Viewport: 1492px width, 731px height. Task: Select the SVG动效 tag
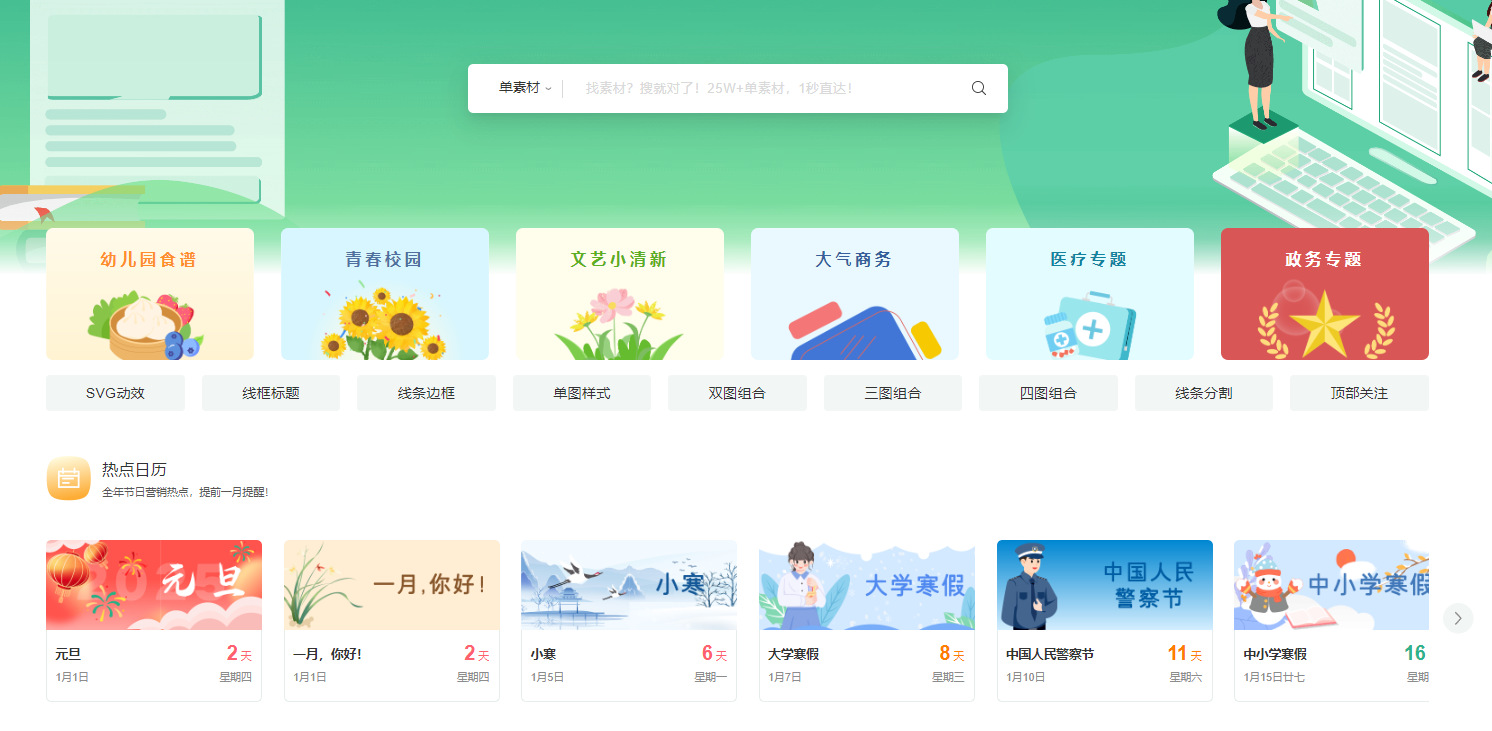(x=115, y=393)
